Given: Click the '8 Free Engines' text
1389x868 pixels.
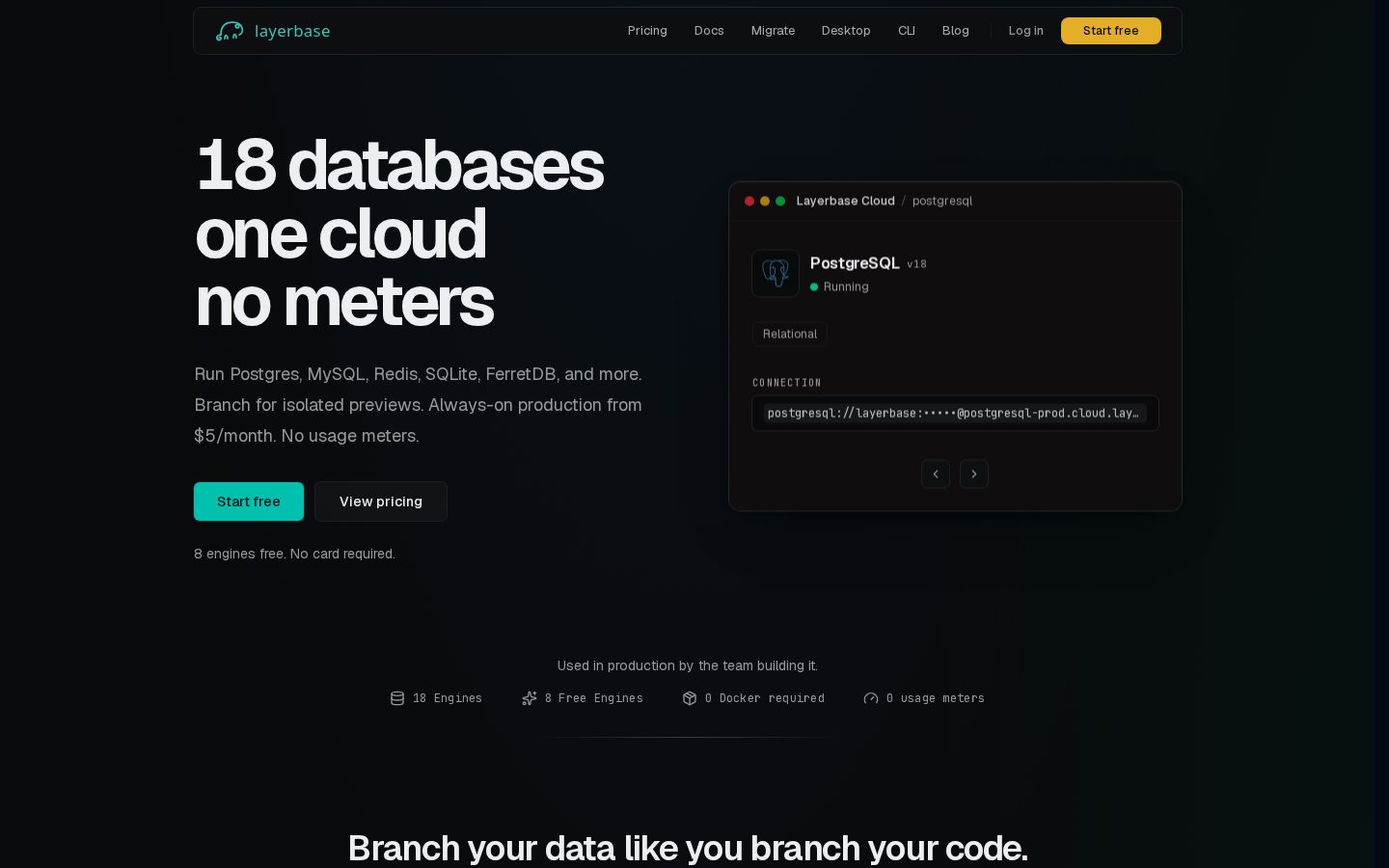Looking at the screenshot, I should coord(594,698).
